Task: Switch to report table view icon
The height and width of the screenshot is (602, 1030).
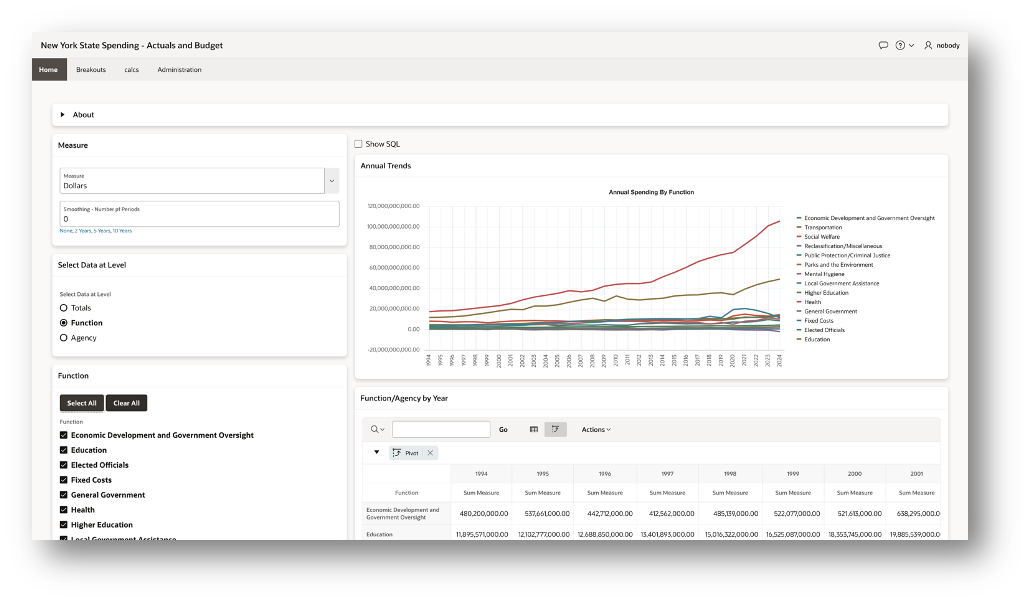Action: (x=533, y=429)
